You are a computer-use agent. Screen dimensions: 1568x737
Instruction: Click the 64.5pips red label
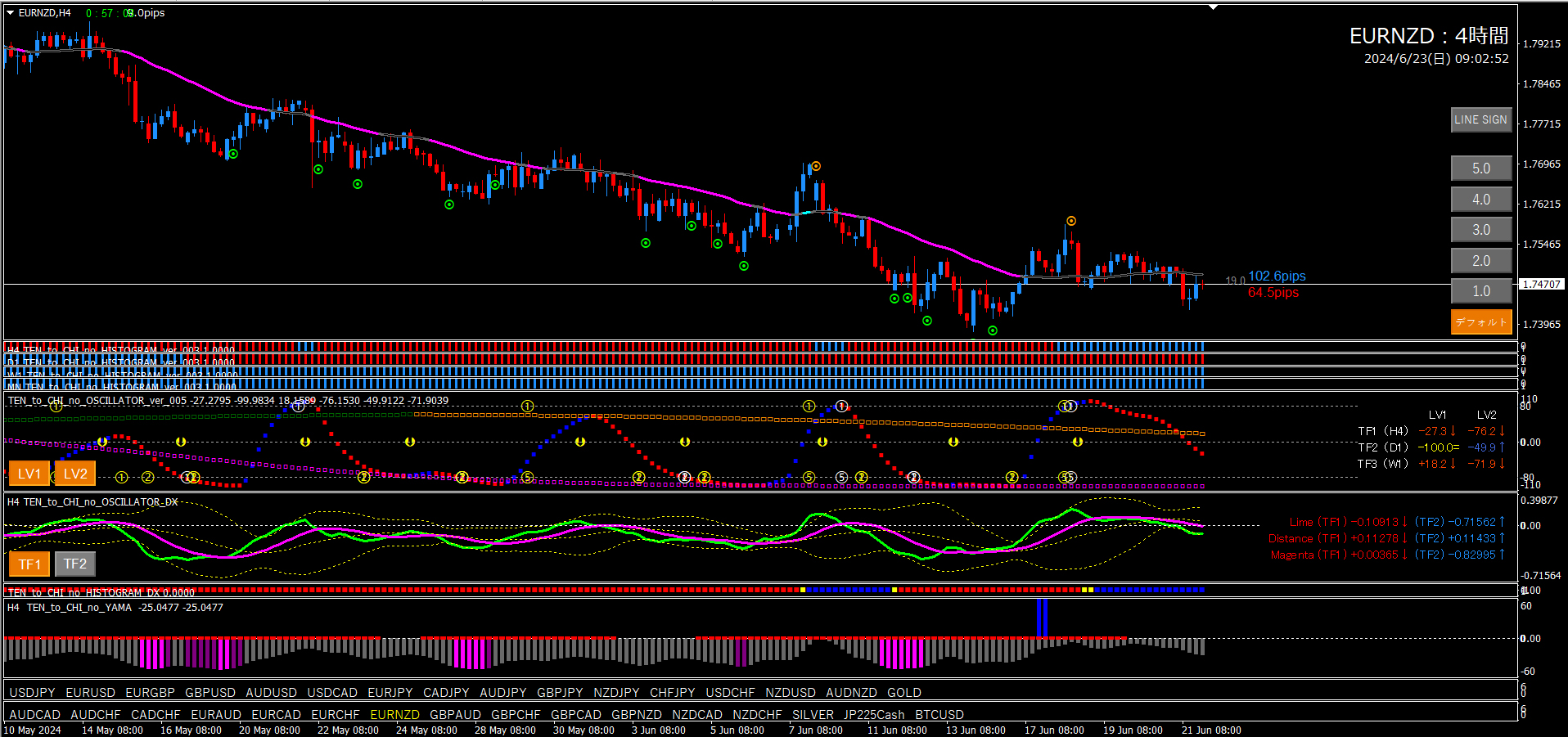[1273, 293]
